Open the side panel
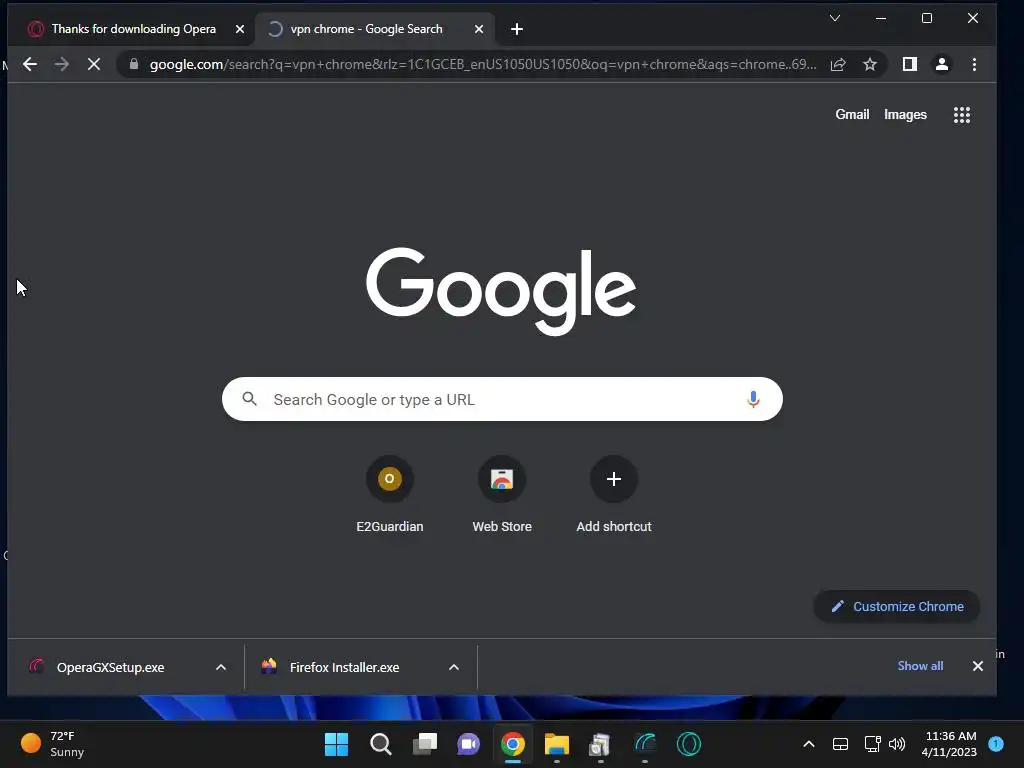The image size is (1024, 768). tap(910, 64)
